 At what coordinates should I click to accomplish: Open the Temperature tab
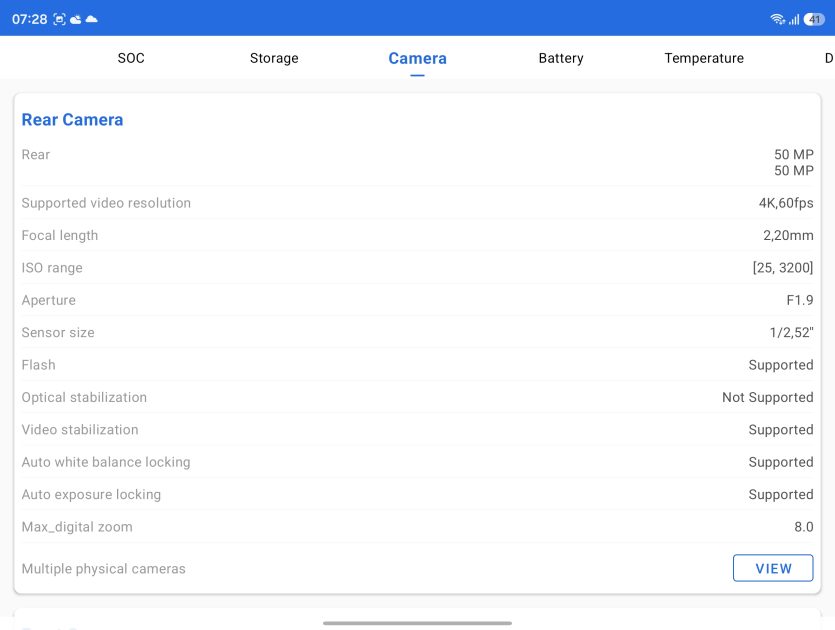[x=704, y=58]
